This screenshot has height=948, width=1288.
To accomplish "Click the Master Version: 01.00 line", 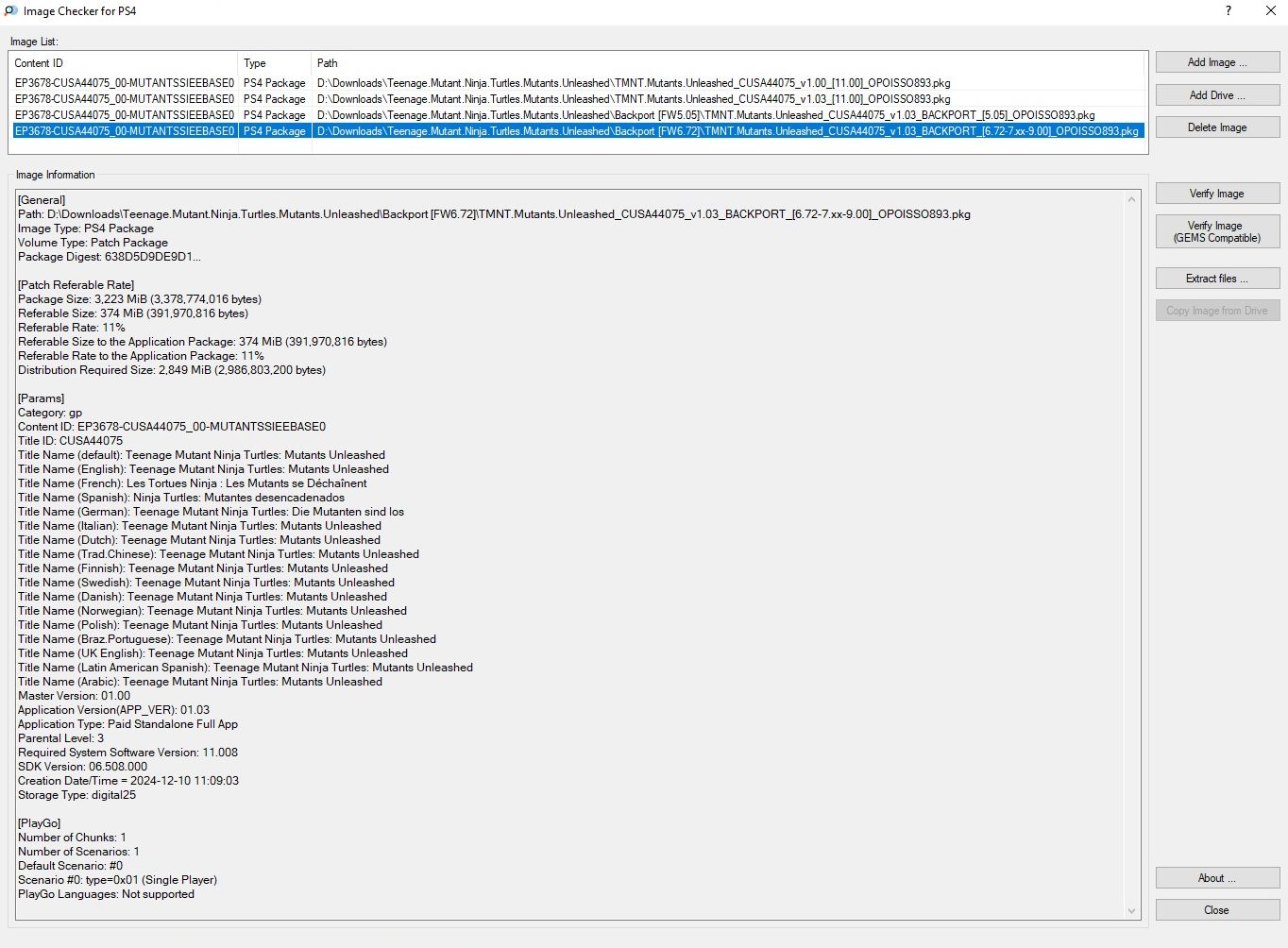I will coord(75,696).
